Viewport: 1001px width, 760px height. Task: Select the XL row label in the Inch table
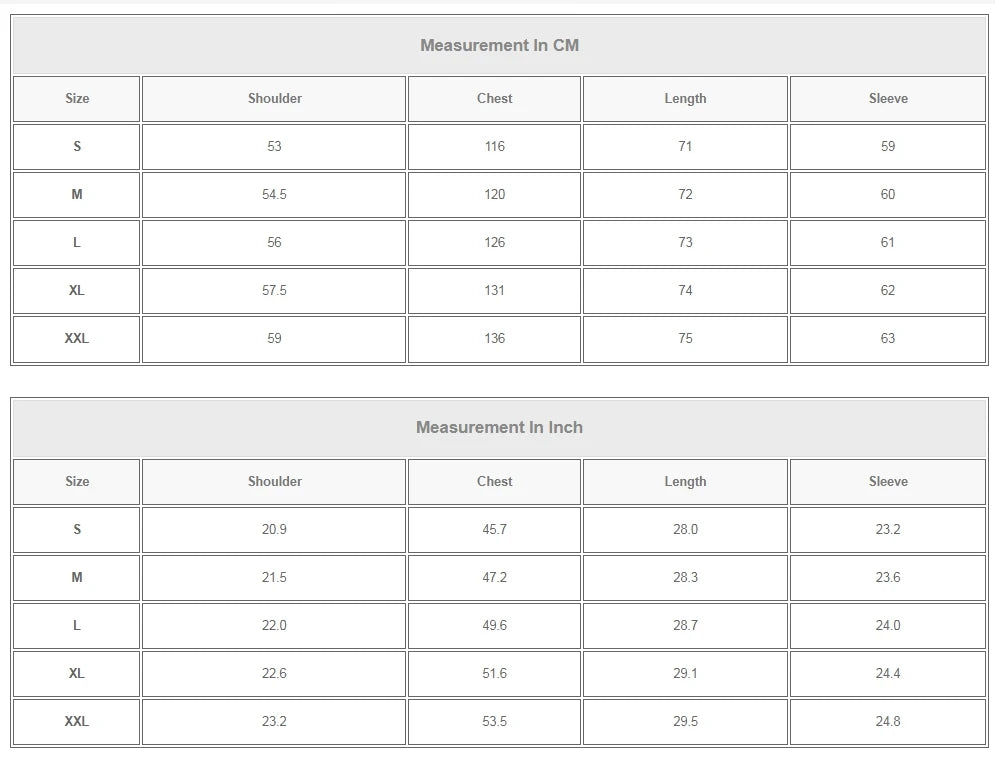coord(77,673)
